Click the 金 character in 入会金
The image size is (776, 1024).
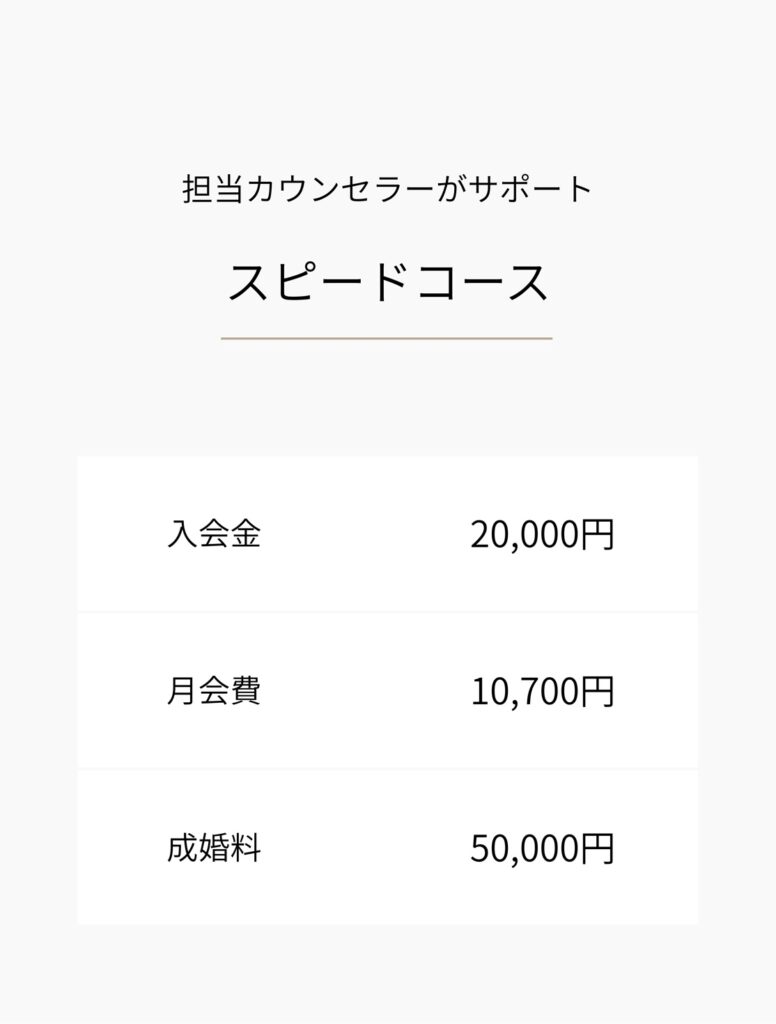point(245,535)
